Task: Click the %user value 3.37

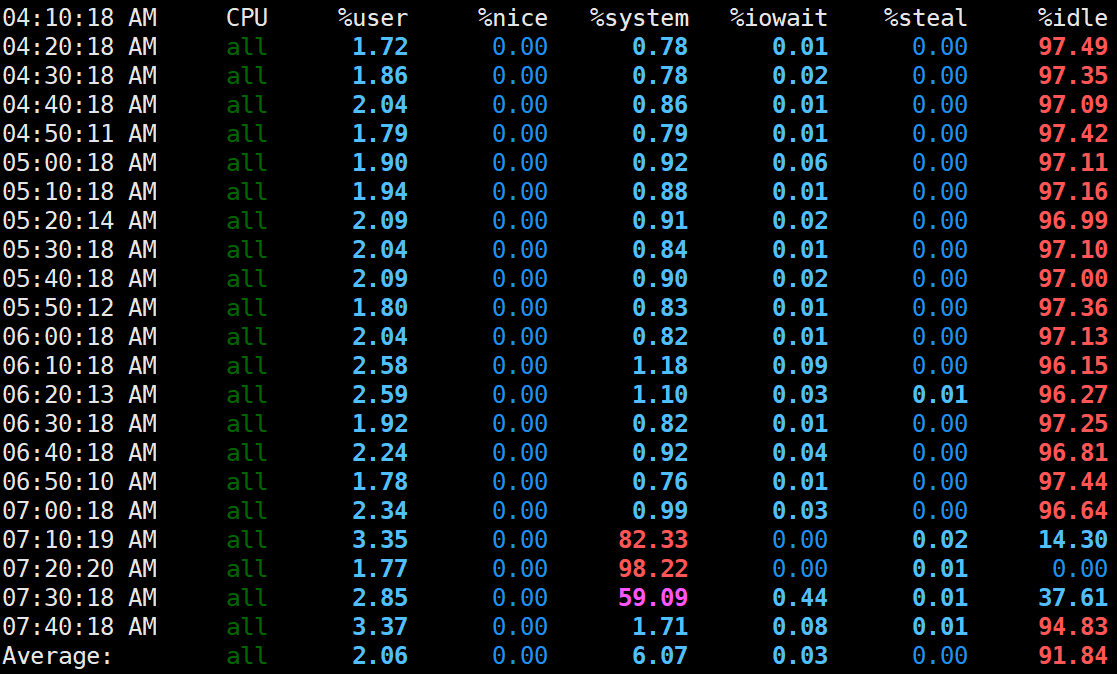Action: click(380, 627)
